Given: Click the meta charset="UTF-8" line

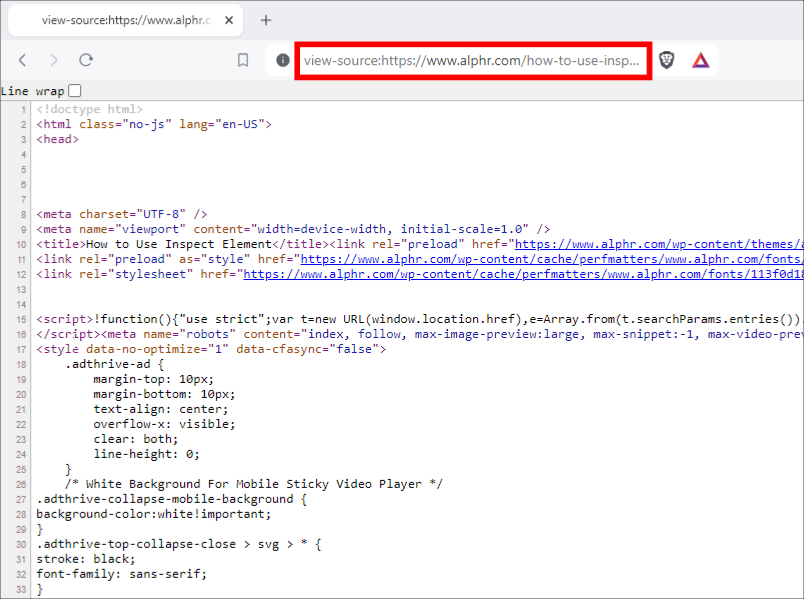Looking at the screenshot, I should 122,214.
